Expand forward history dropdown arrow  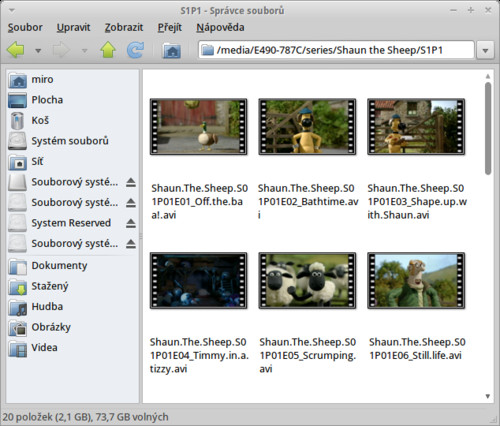coord(85,51)
